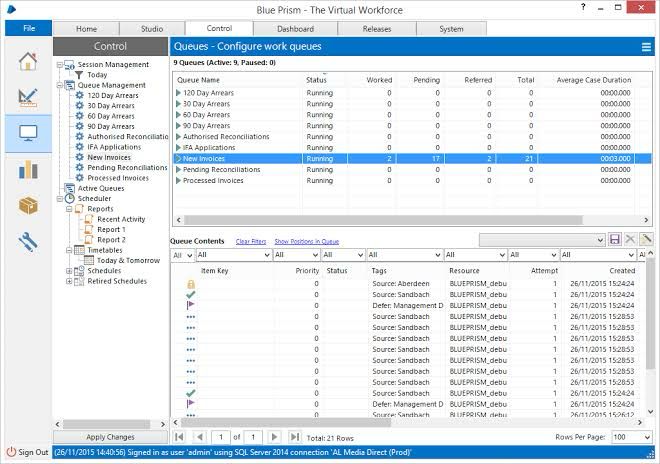Select Report 1 in the Scheduler tree

pyautogui.click(x=111, y=229)
